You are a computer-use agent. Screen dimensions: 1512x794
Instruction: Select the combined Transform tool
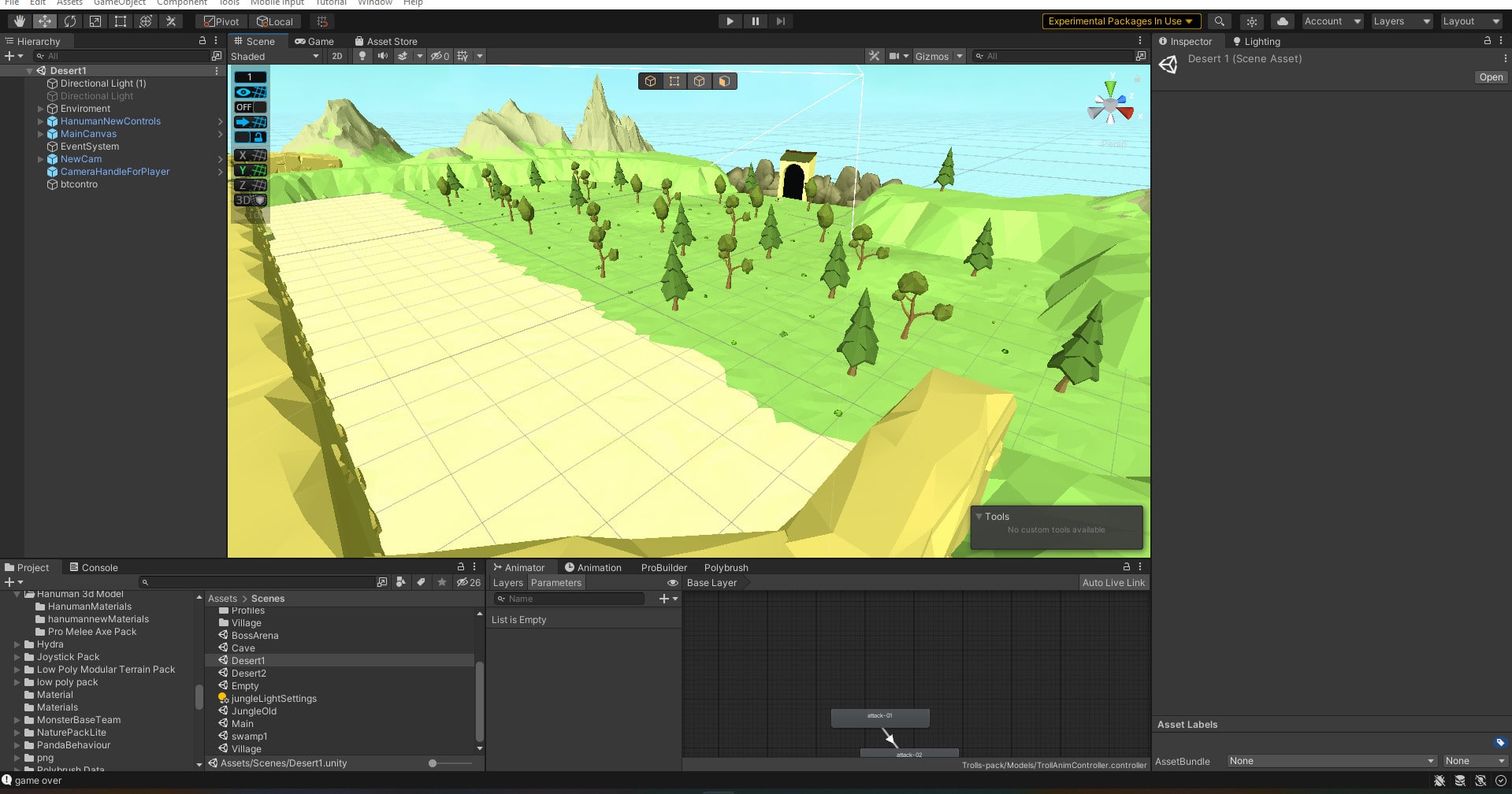click(146, 21)
